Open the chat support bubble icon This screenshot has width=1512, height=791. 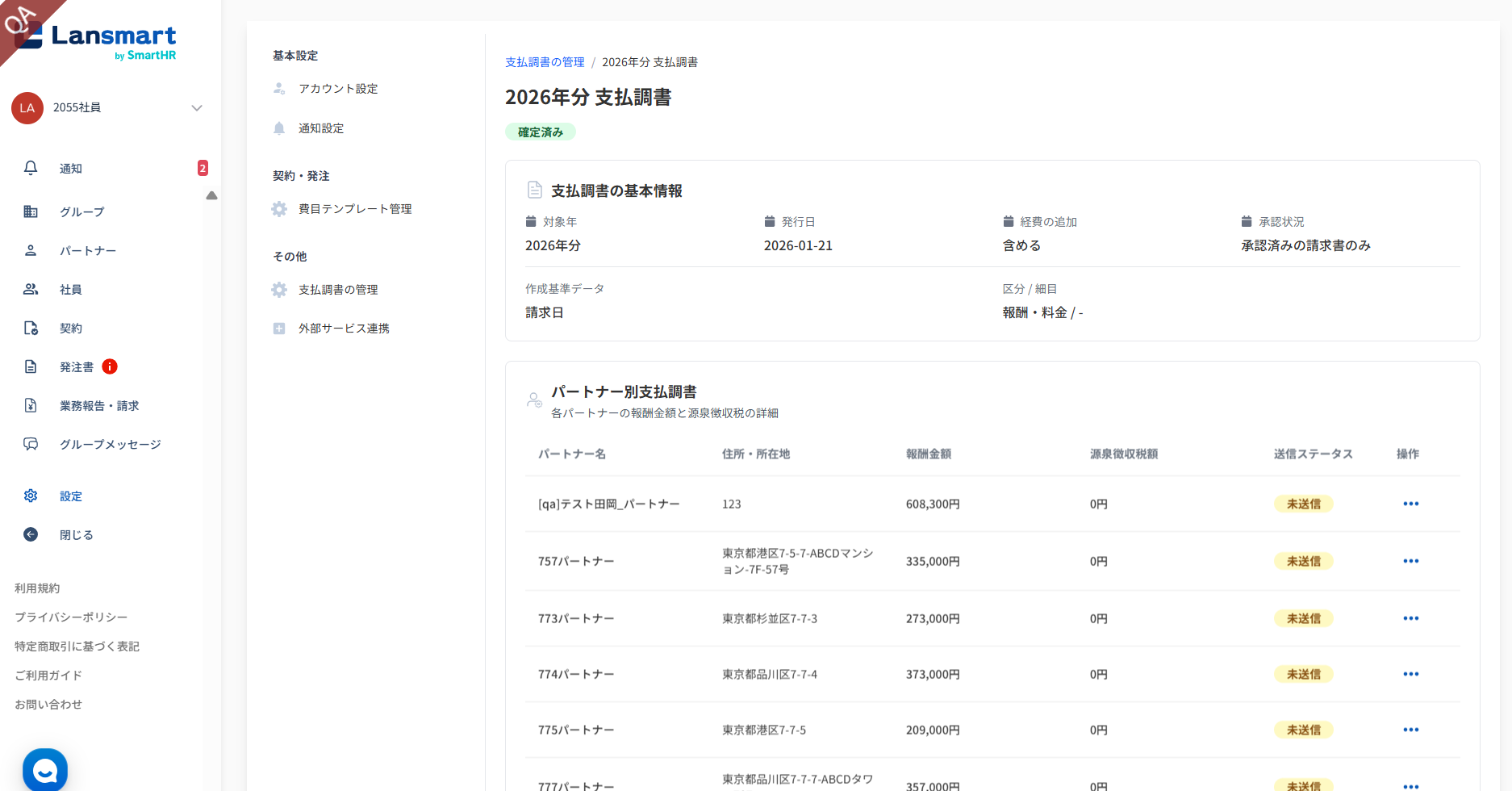[45, 770]
